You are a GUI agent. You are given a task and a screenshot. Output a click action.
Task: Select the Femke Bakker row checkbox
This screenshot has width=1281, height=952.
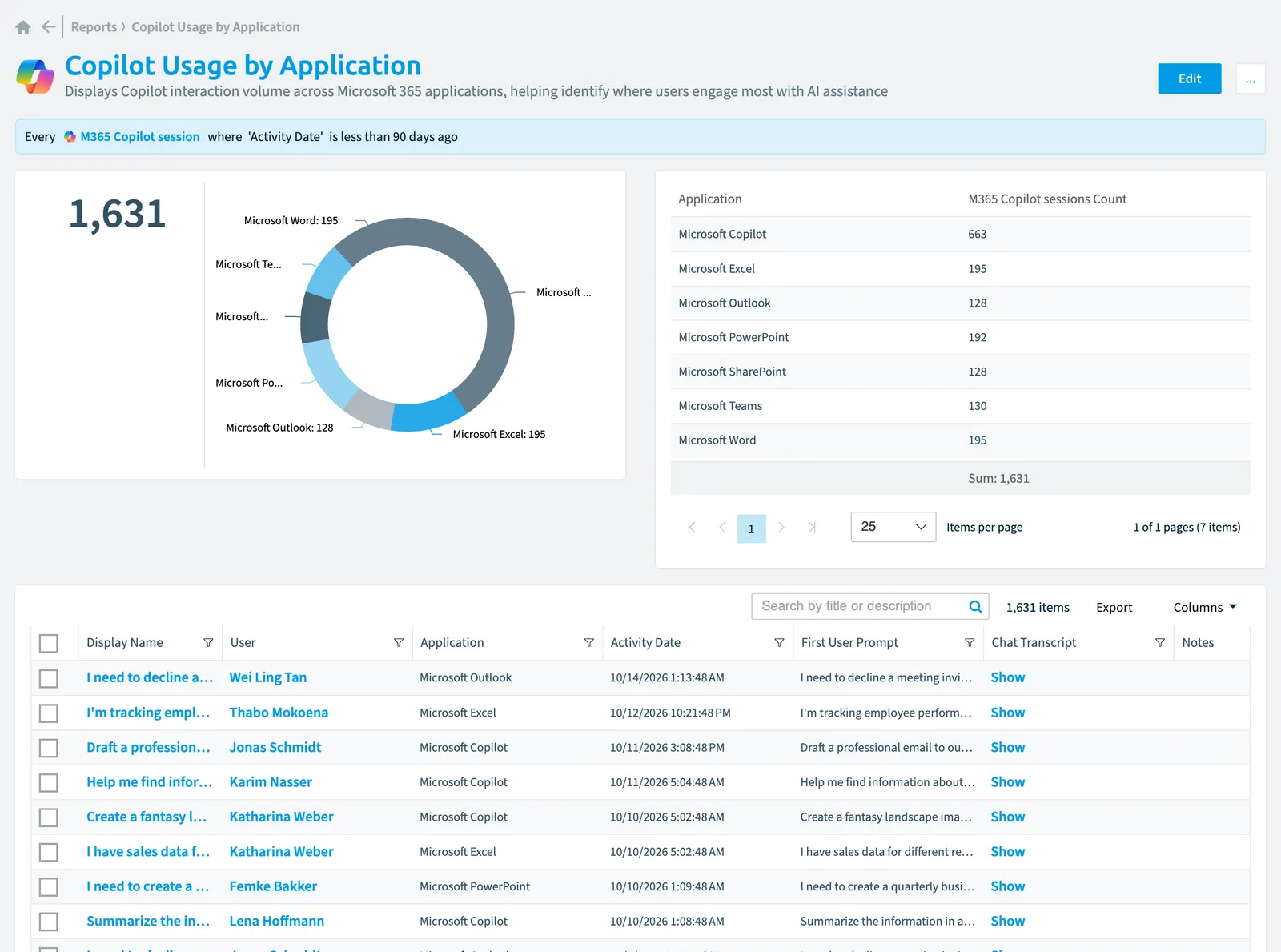(x=49, y=886)
